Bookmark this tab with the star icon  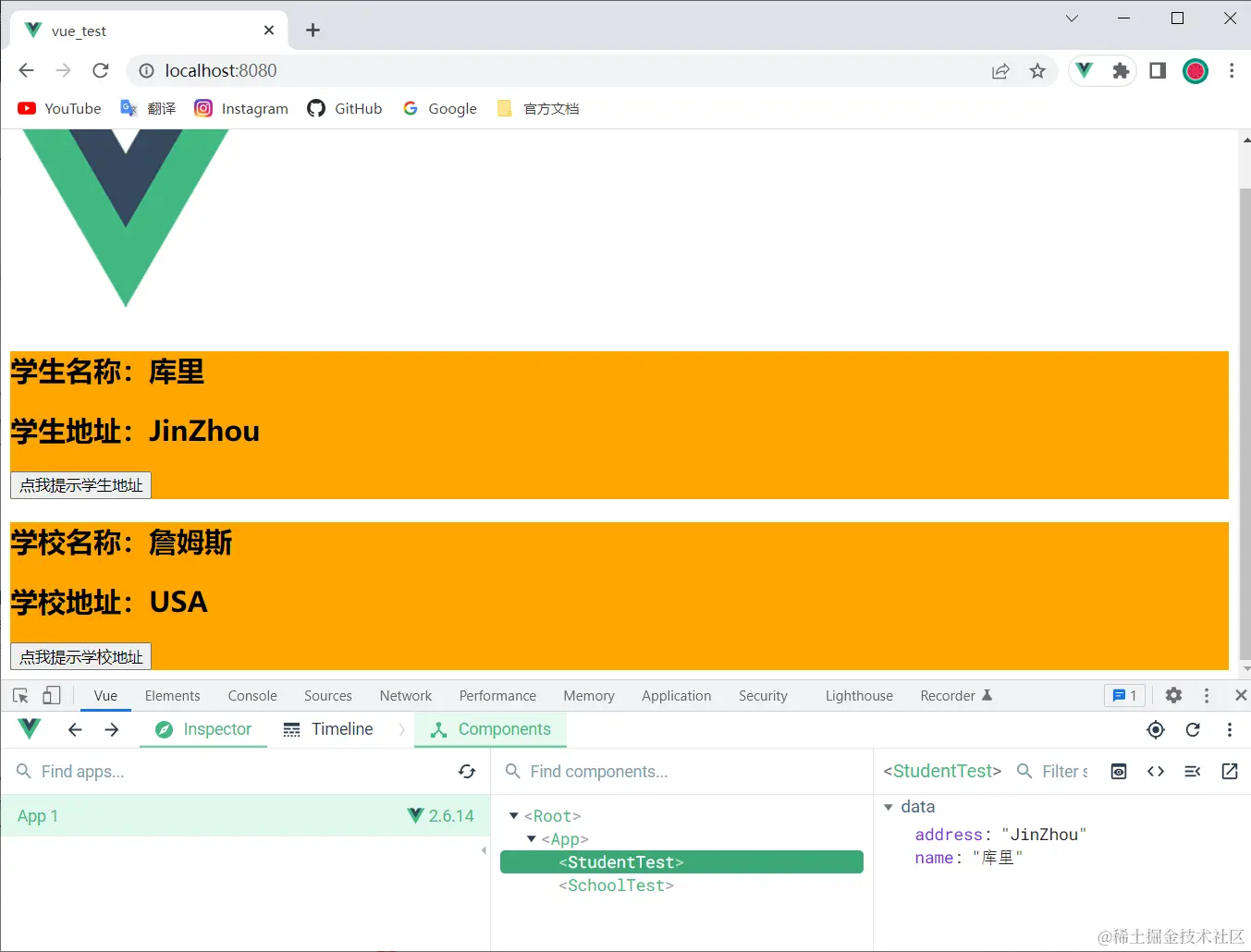pos(1037,71)
